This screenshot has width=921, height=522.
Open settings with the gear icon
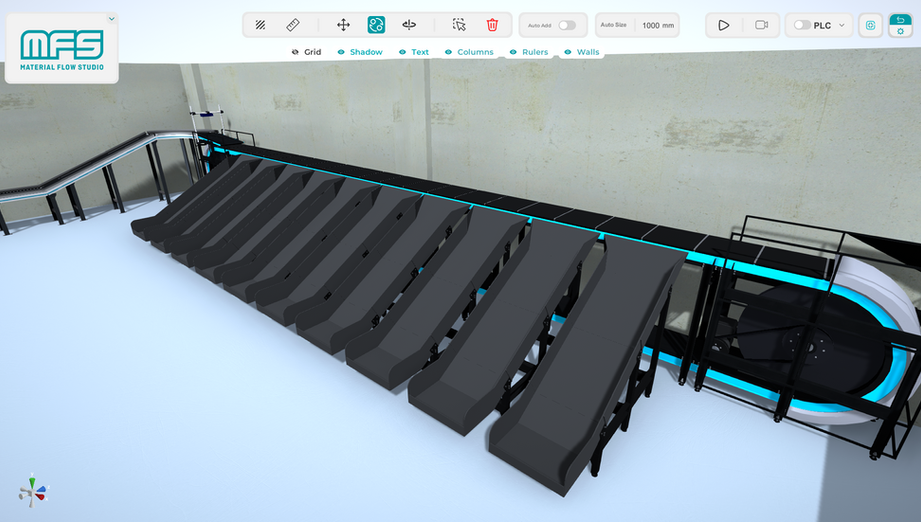pos(900,31)
